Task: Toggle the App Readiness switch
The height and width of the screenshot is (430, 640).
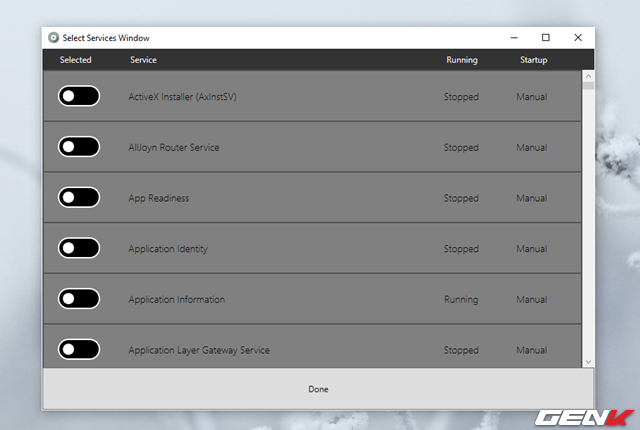Action: coord(79,197)
